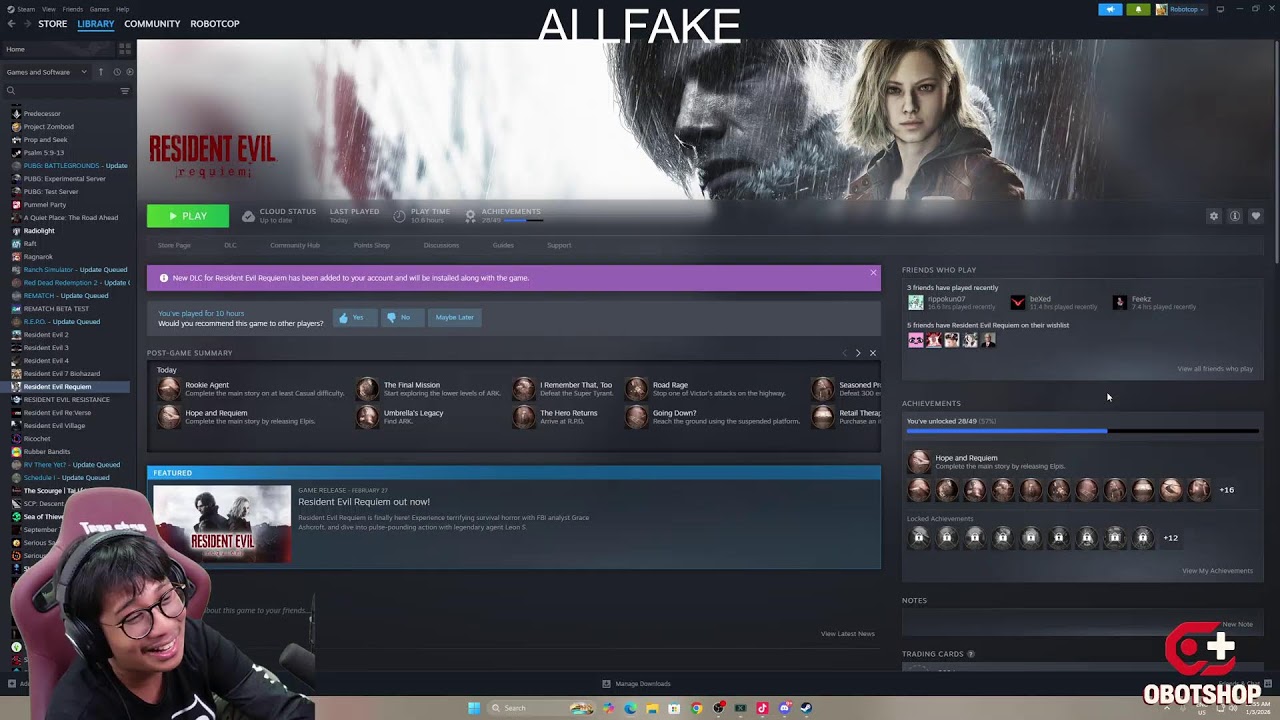The width and height of the screenshot is (1280, 720).
Task: Open Steam from the taskbar
Action: click(x=806, y=708)
